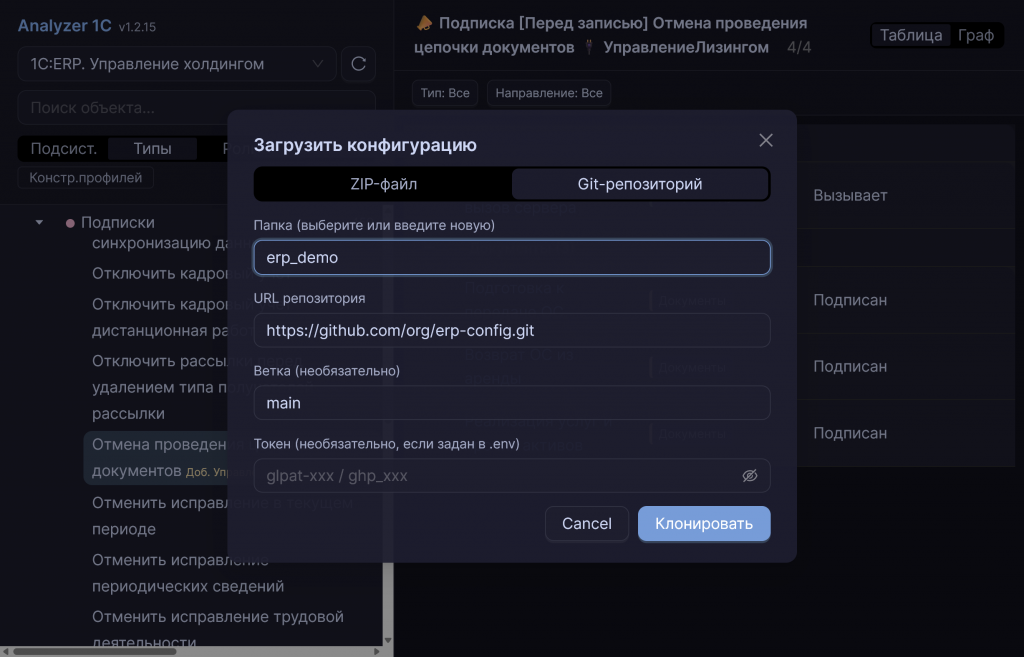Toggle token visibility eye icon
The width and height of the screenshot is (1024, 657).
[750, 476]
